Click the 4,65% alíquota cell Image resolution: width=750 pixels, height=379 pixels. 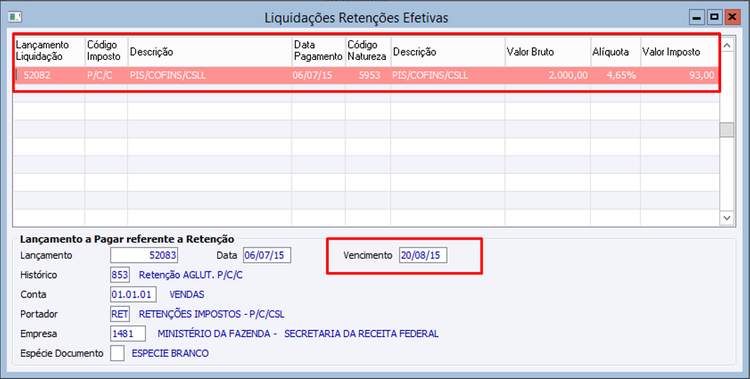point(616,75)
